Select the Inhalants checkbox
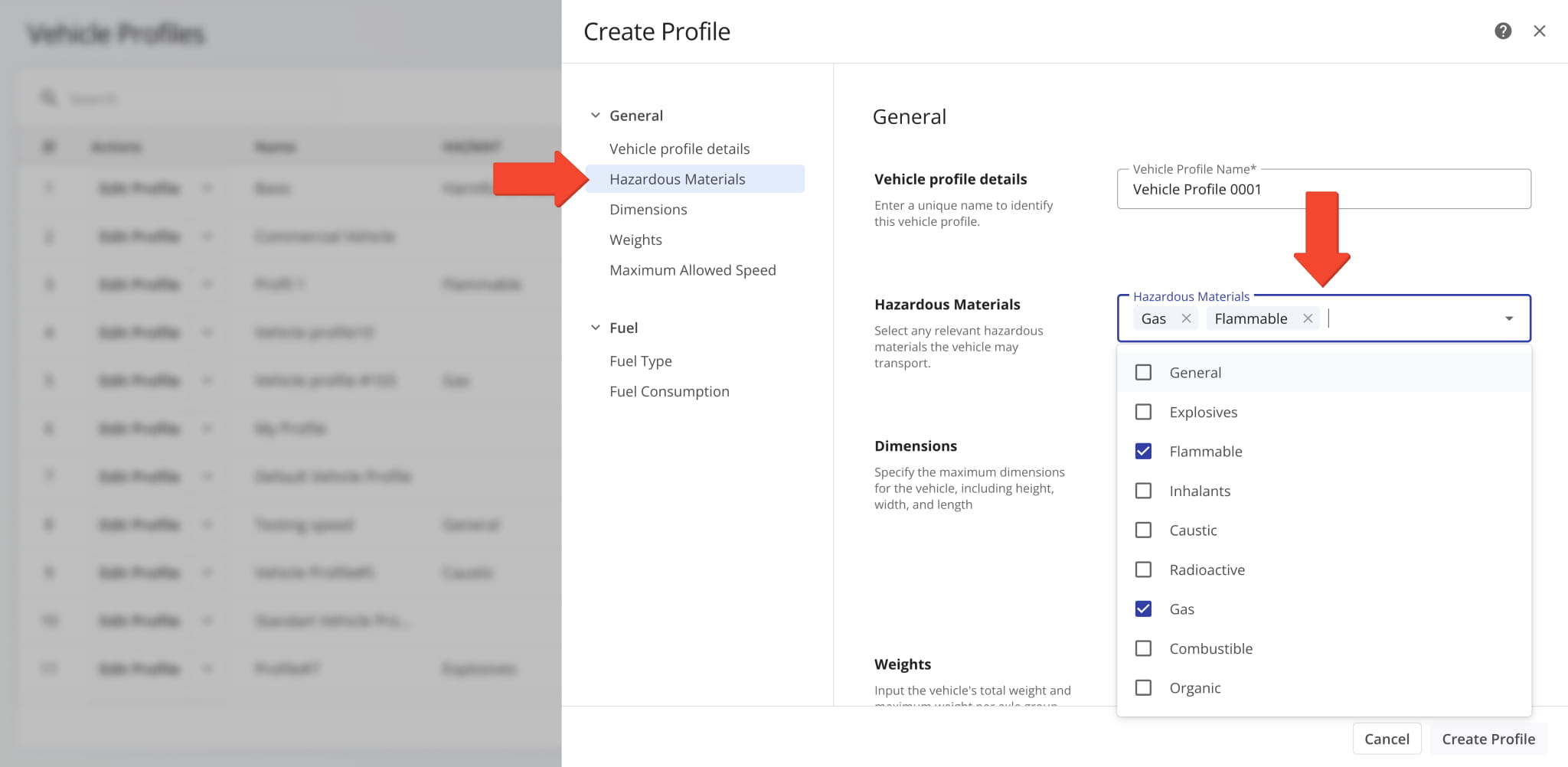Image resolution: width=1568 pixels, height=767 pixels. (1143, 491)
